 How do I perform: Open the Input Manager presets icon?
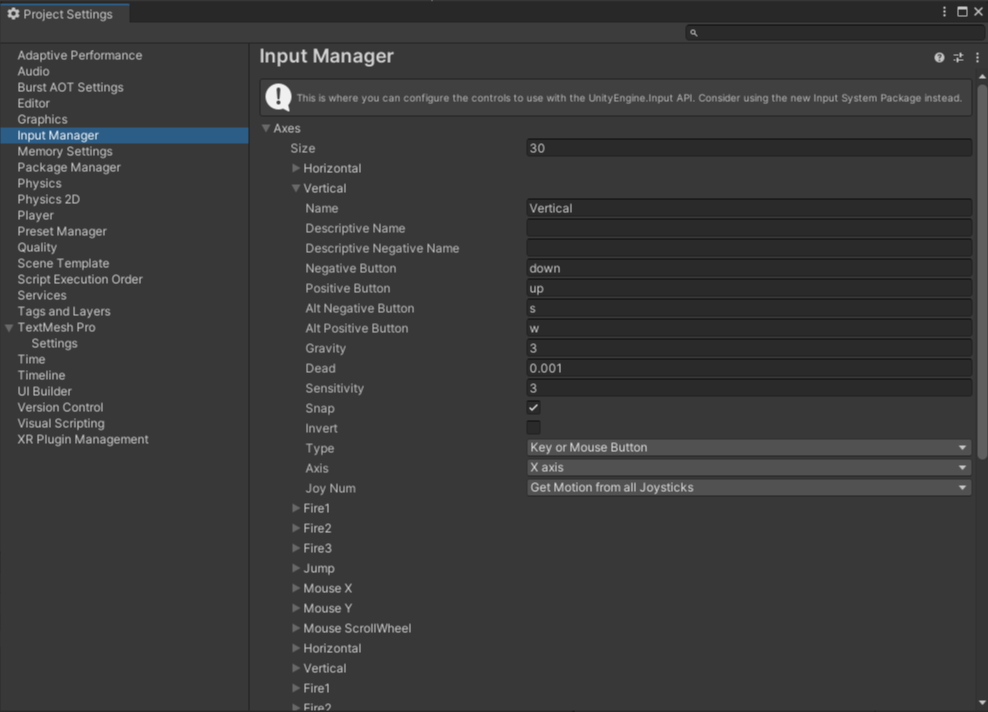click(958, 57)
